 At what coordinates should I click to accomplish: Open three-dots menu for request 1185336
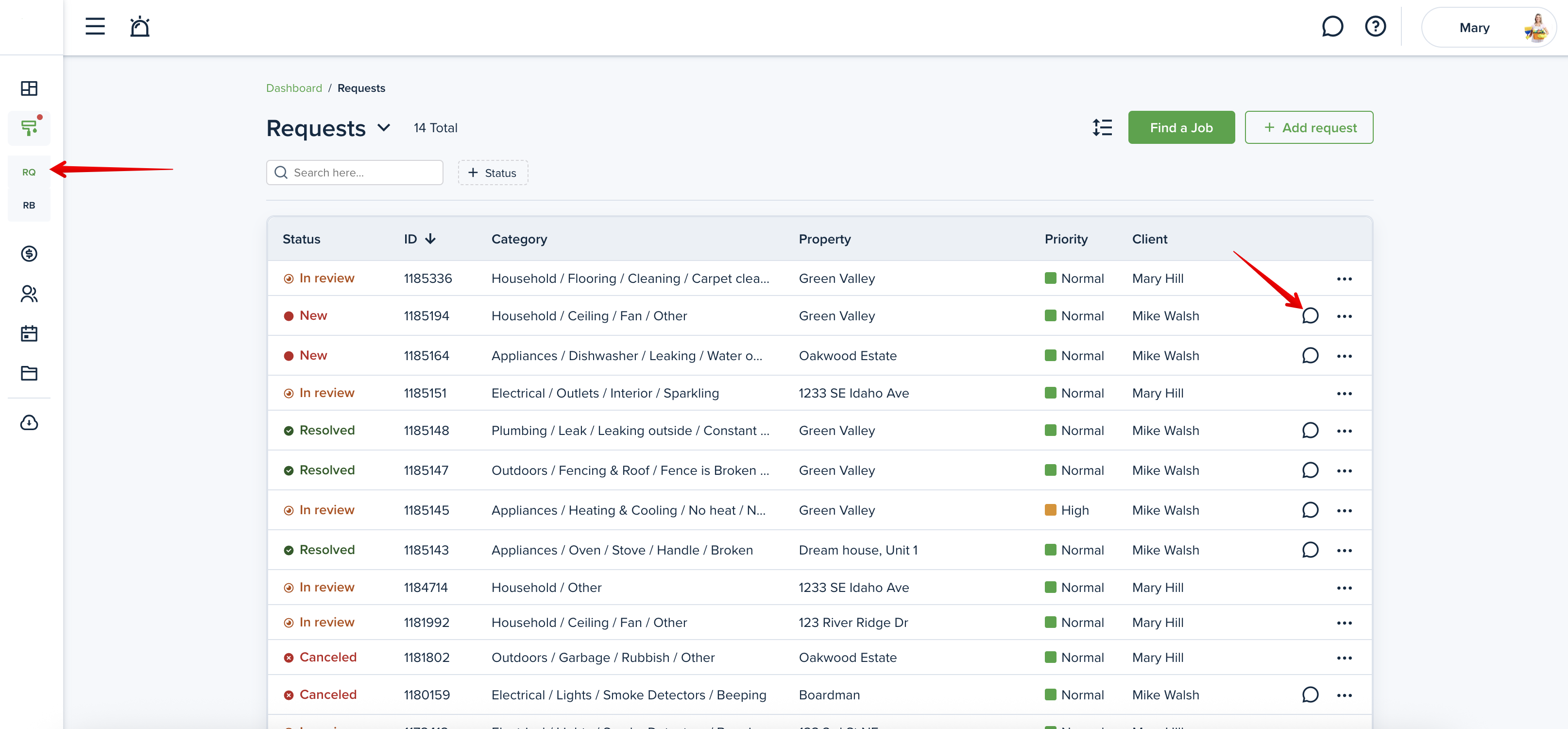coord(1344,279)
